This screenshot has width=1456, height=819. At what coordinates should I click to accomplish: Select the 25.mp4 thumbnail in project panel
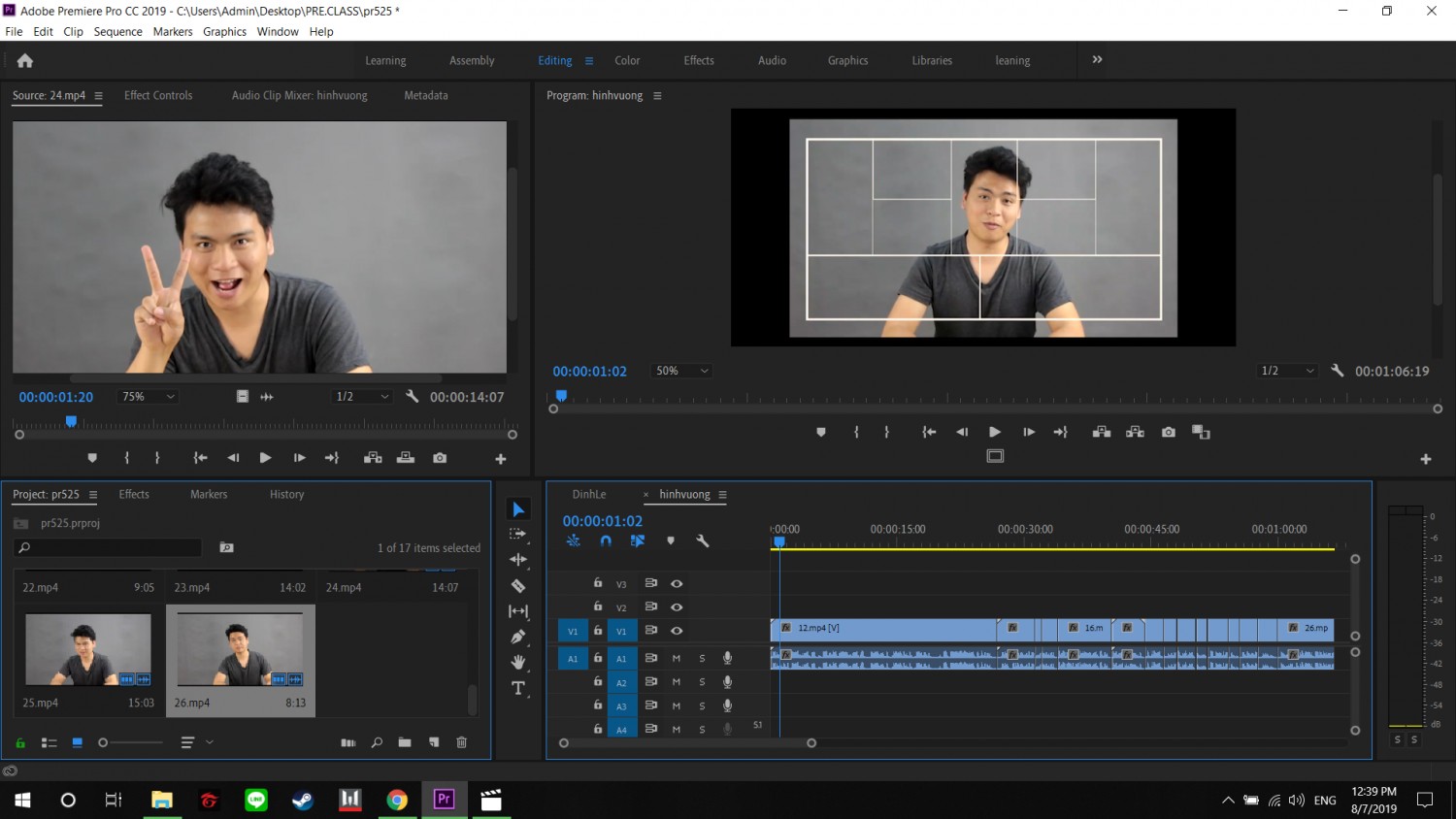click(88, 650)
